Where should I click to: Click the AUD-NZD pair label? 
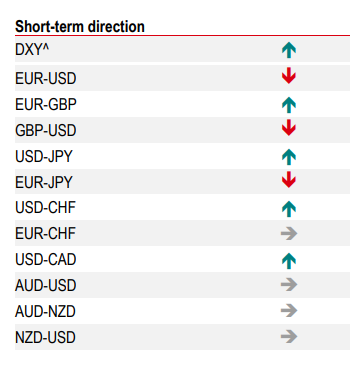[x=45, y=312]
